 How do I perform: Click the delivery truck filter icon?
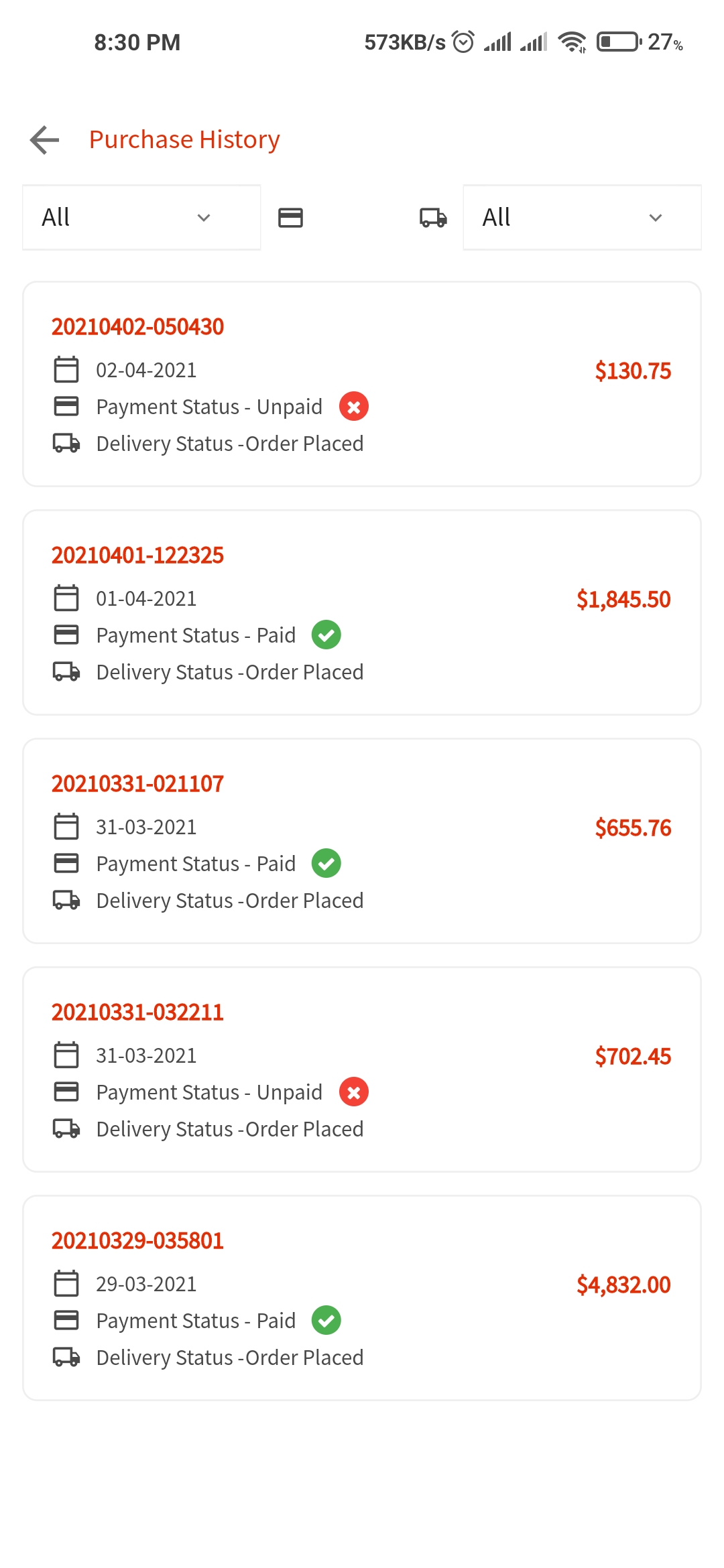433,218
